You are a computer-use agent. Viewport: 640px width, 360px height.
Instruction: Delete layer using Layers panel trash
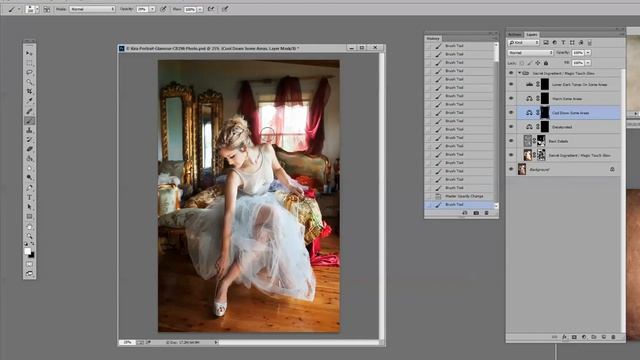(613, 337)
